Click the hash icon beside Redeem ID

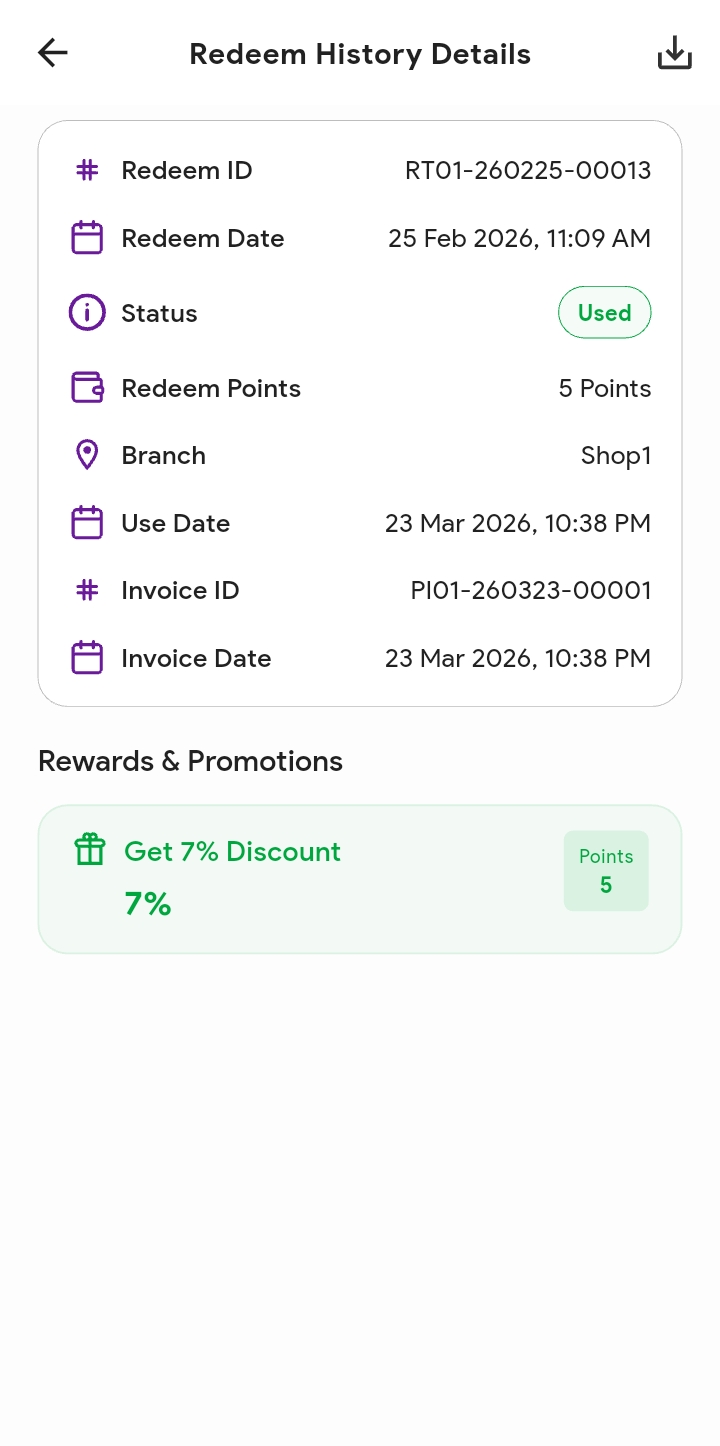[88, 170]
